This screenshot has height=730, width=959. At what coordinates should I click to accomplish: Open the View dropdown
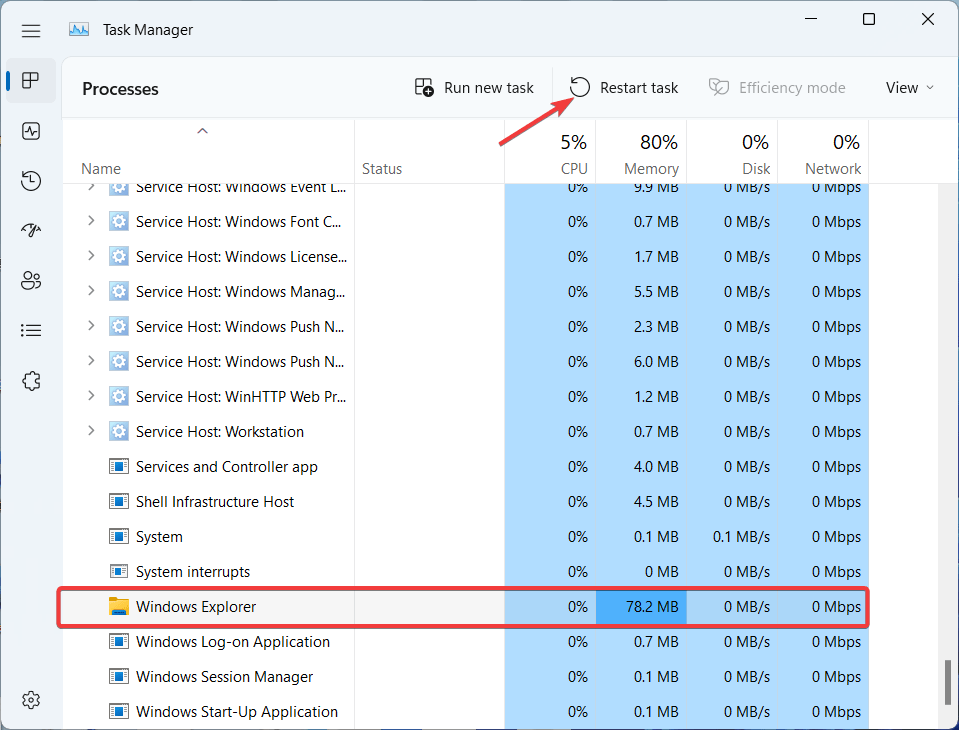point(908,87)
